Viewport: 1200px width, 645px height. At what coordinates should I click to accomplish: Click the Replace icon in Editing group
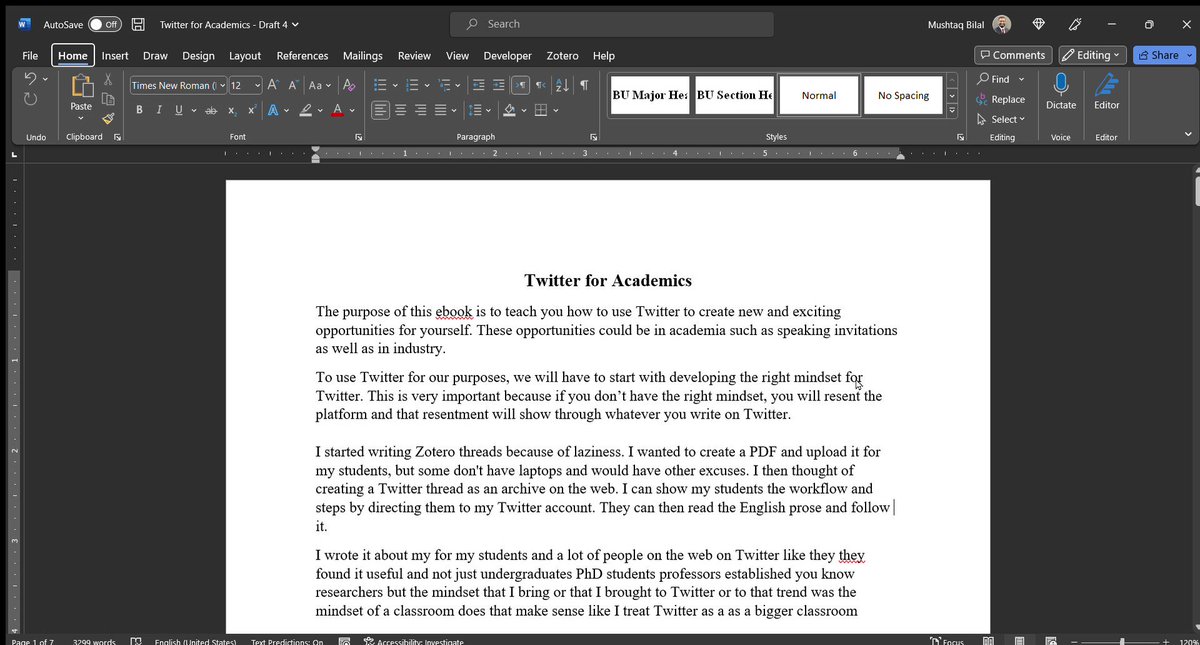pos(1001,99)
